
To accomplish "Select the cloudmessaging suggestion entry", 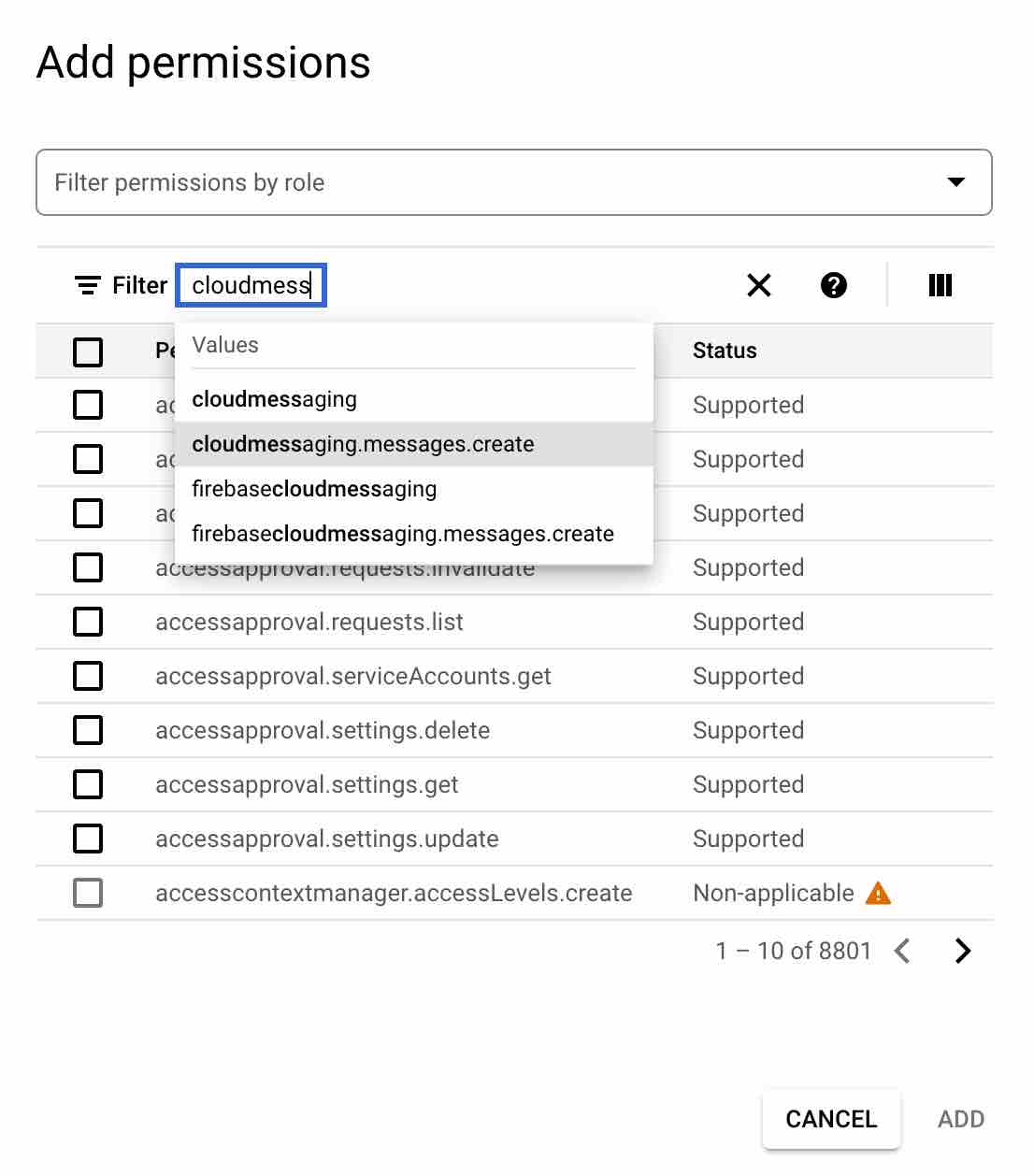I will click(274, 399).
